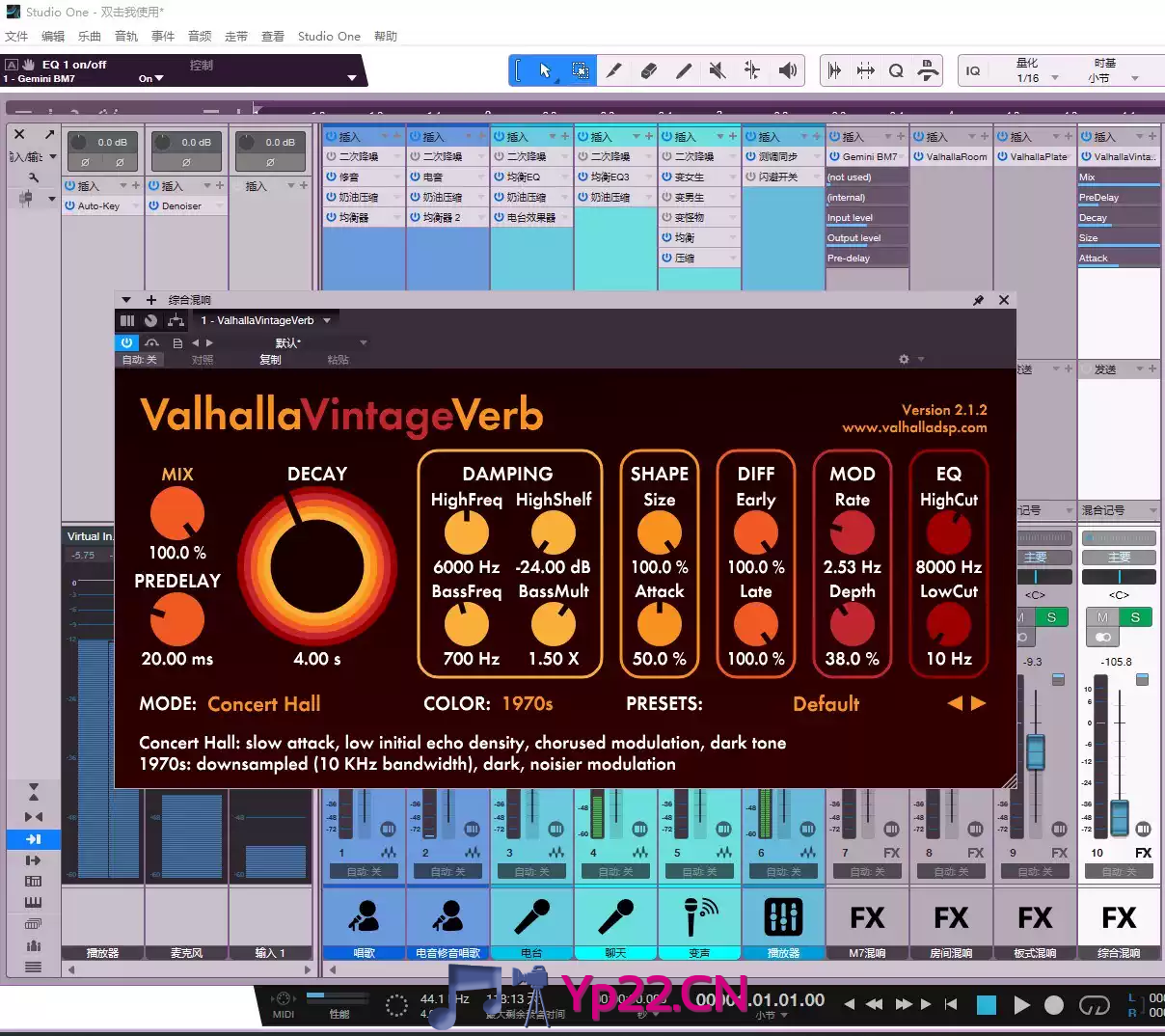Show plugin view with three bars icon
The height and width of the screenshot is (1036, 1165).
pyautogui.click(x=127, y=320)
